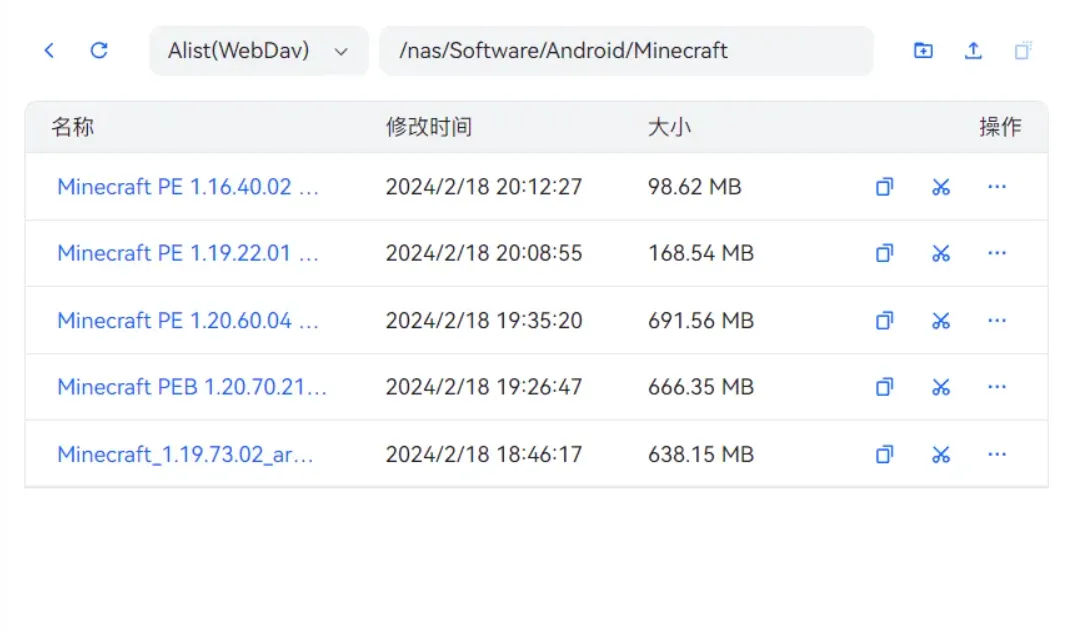Open more actions for Minecraft PE 1.16.40.02
The height and width of the screenshot is (633, 1065).
pos(996,187)
